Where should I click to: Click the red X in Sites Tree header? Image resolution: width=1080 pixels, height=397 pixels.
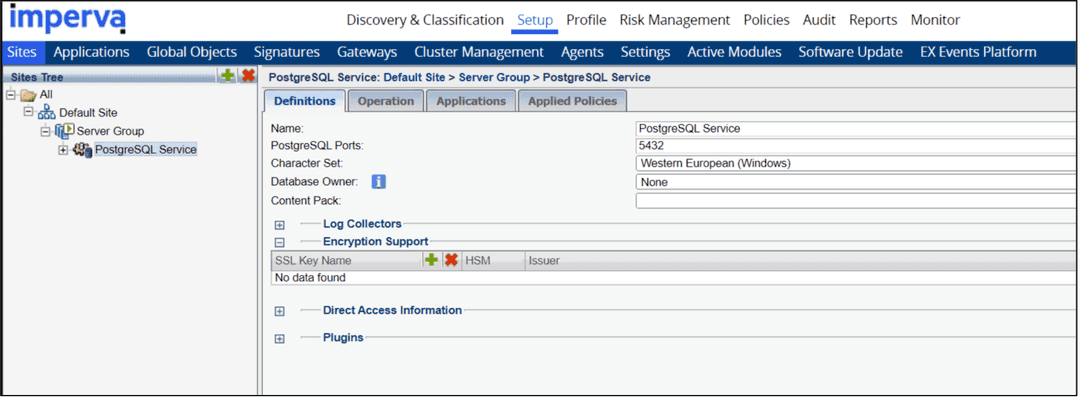tap(248, 76)
